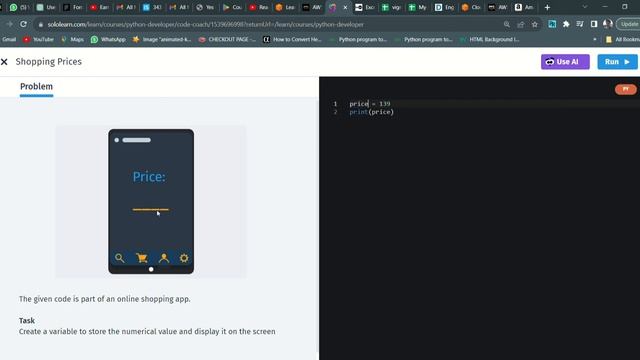640x360 pixels.
Task: Open the Image animated bookmark
Action: tap(162, 40)
